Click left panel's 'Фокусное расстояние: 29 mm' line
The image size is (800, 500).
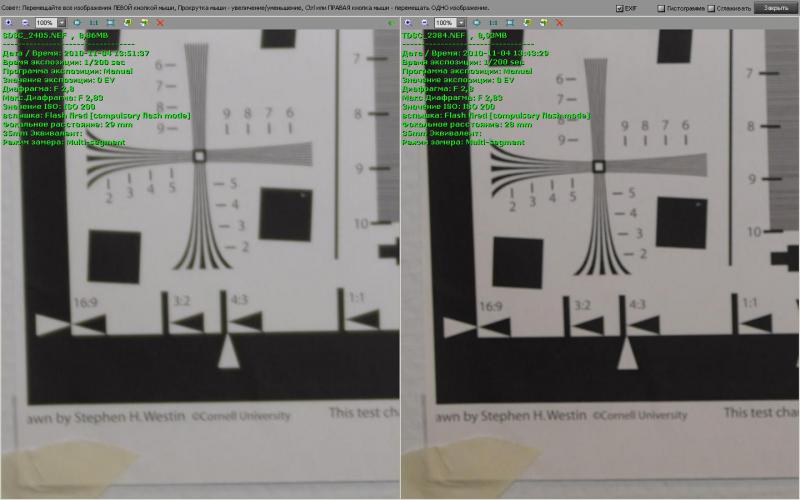pos(67,124)
